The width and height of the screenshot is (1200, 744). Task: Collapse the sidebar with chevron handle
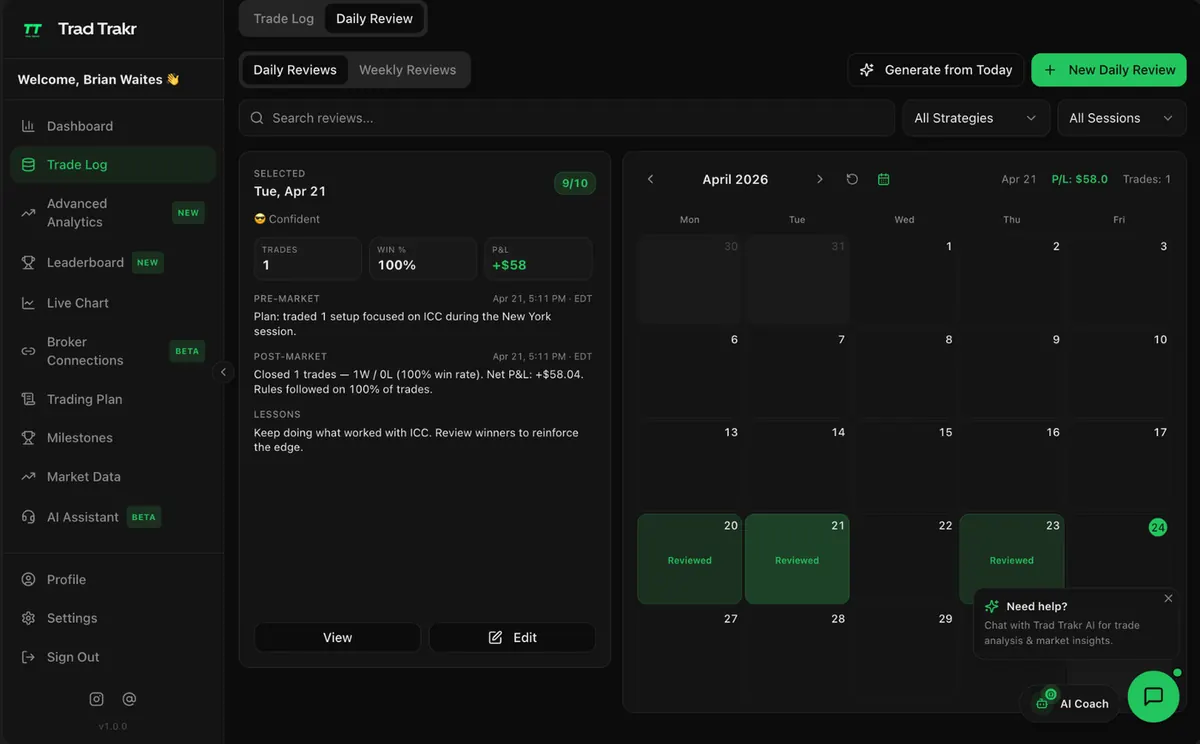pos(223,372)
